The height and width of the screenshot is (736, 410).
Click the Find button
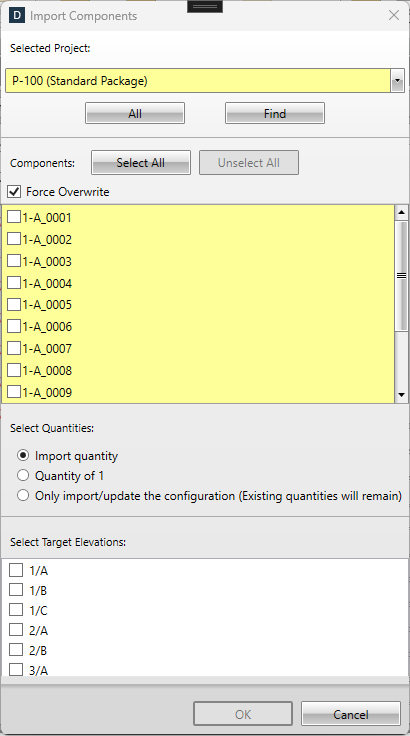tap(275, 113)
